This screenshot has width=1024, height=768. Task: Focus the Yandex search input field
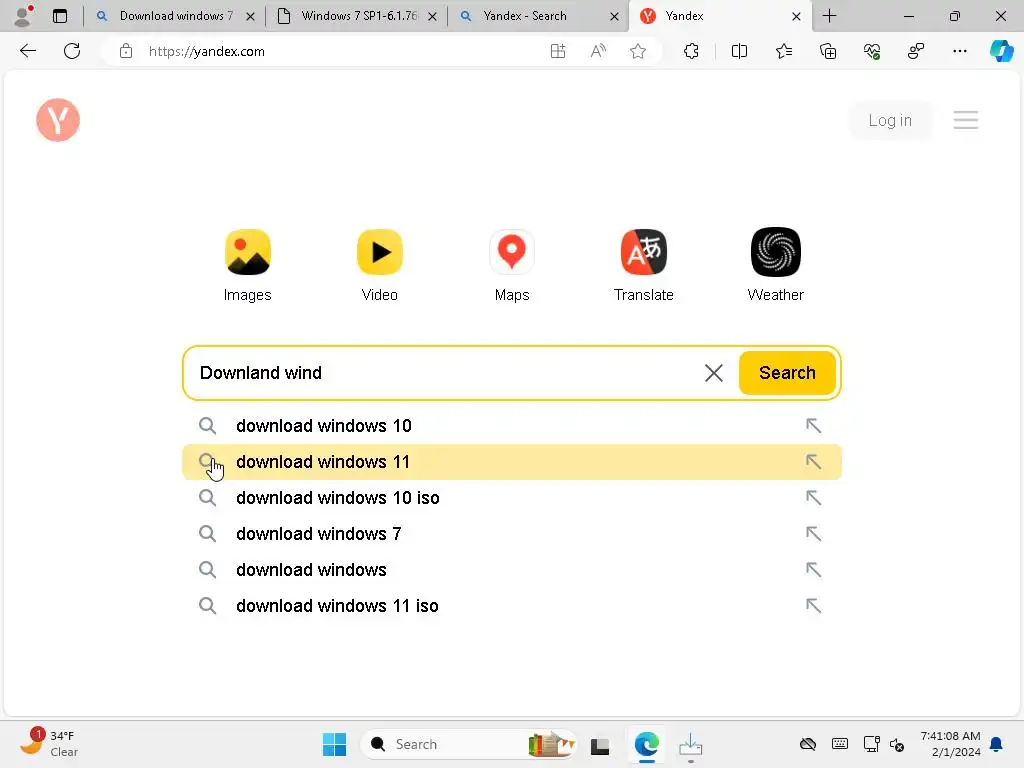click(x=447, y=373)
